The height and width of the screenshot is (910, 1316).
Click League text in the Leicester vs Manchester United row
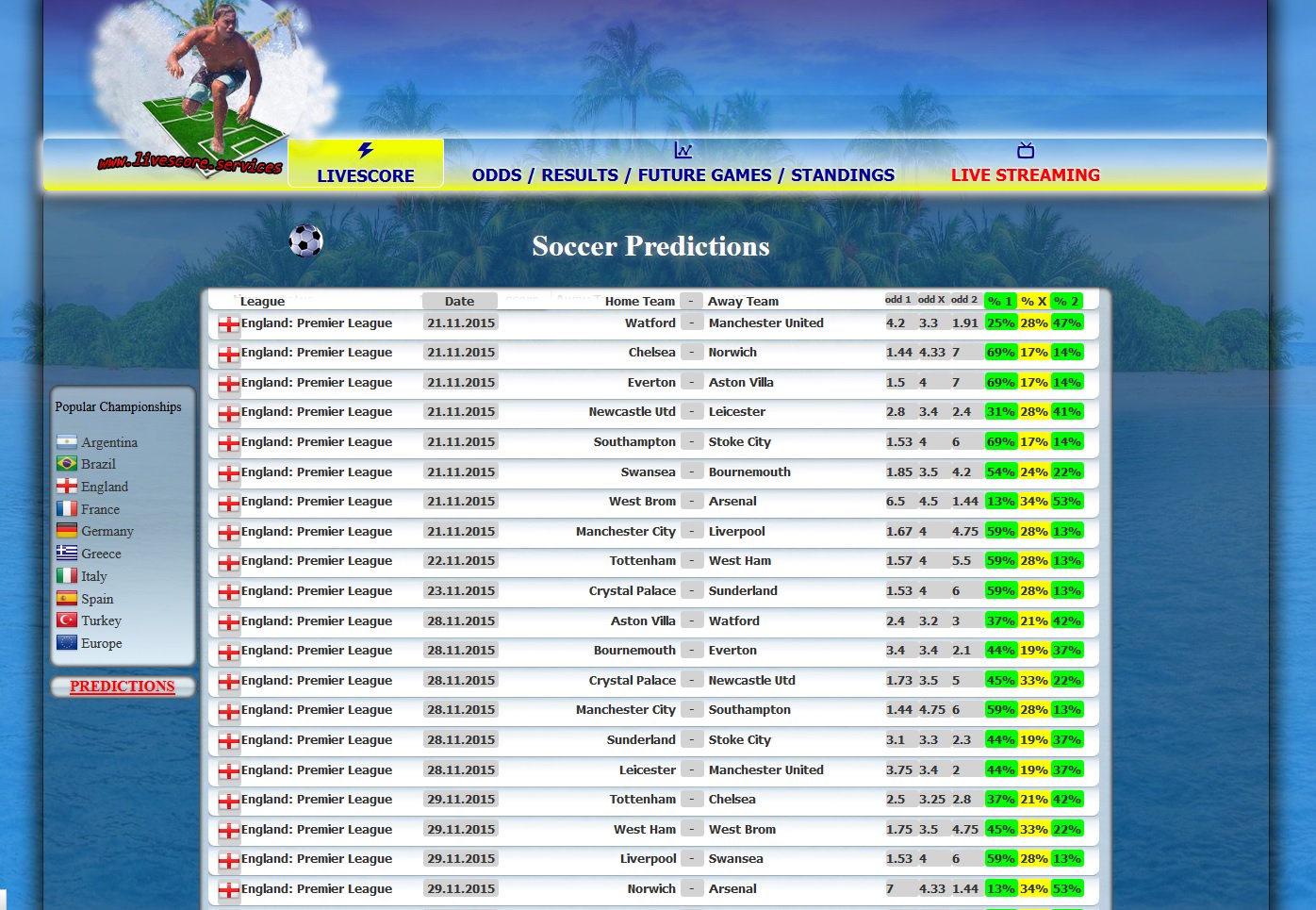(x=317, y=770)
